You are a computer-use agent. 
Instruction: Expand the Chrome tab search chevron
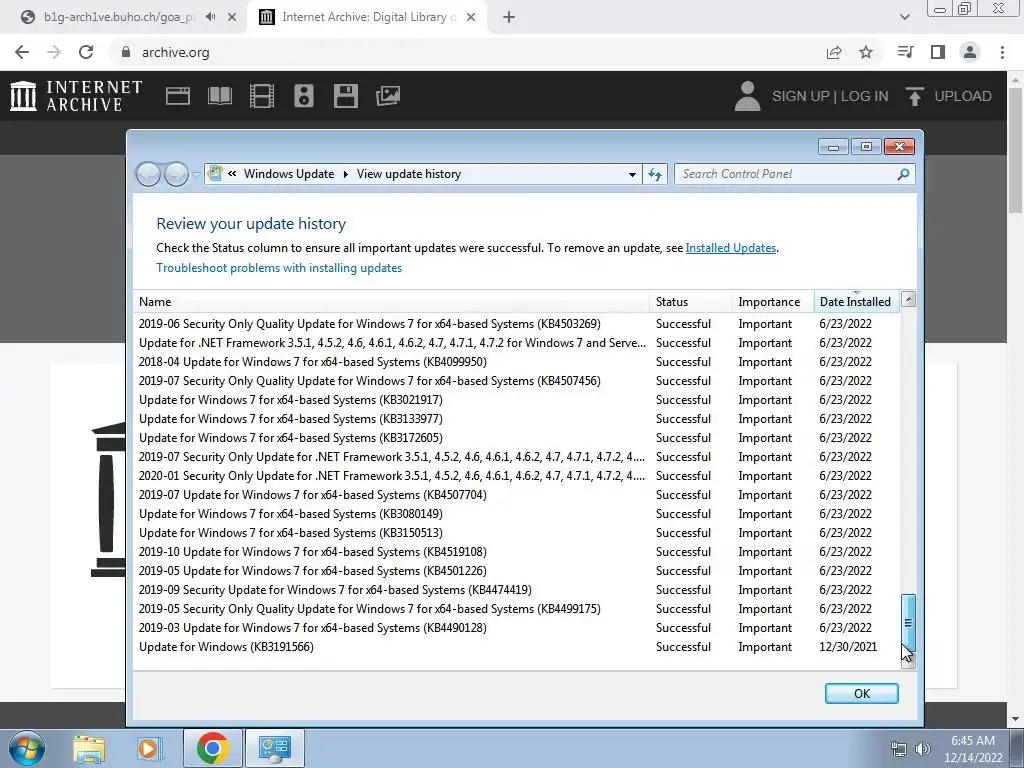(x=904, y=17)
